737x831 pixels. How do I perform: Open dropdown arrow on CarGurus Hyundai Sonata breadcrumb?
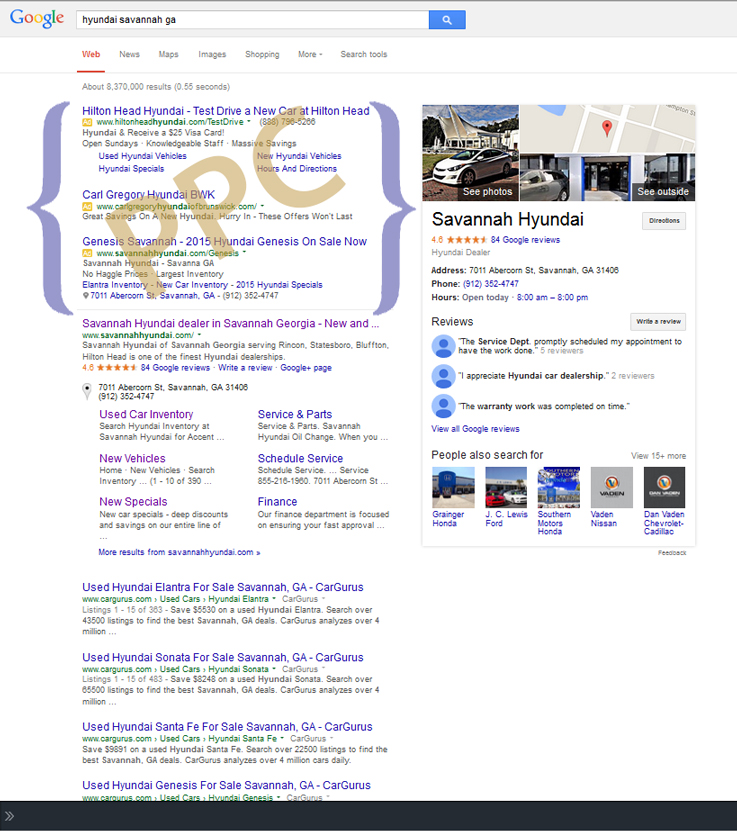point(274,669)
